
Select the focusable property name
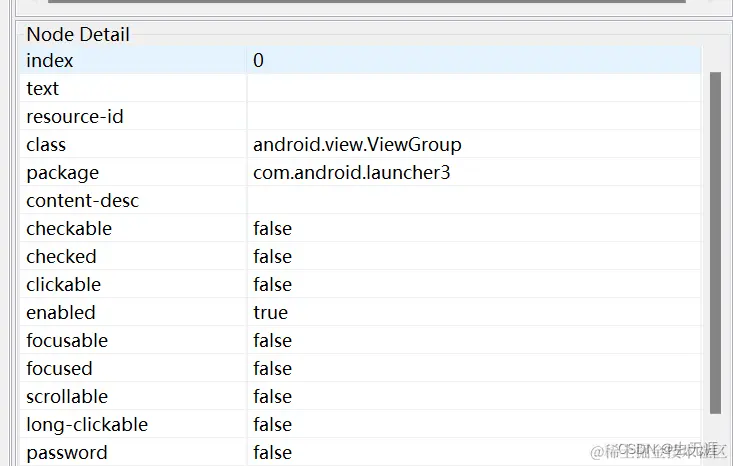(67, 341)
